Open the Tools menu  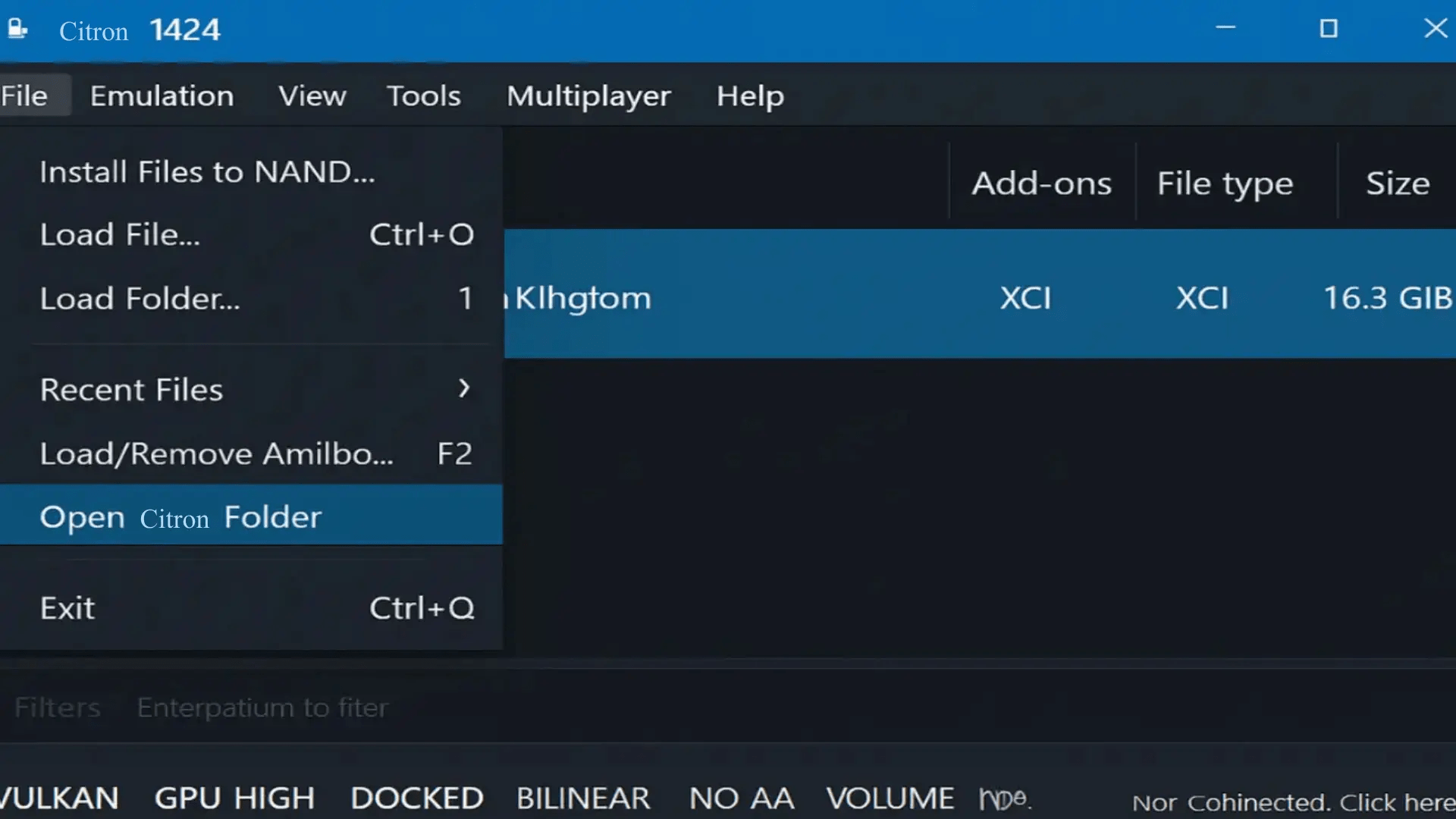[x=423, y=96]
